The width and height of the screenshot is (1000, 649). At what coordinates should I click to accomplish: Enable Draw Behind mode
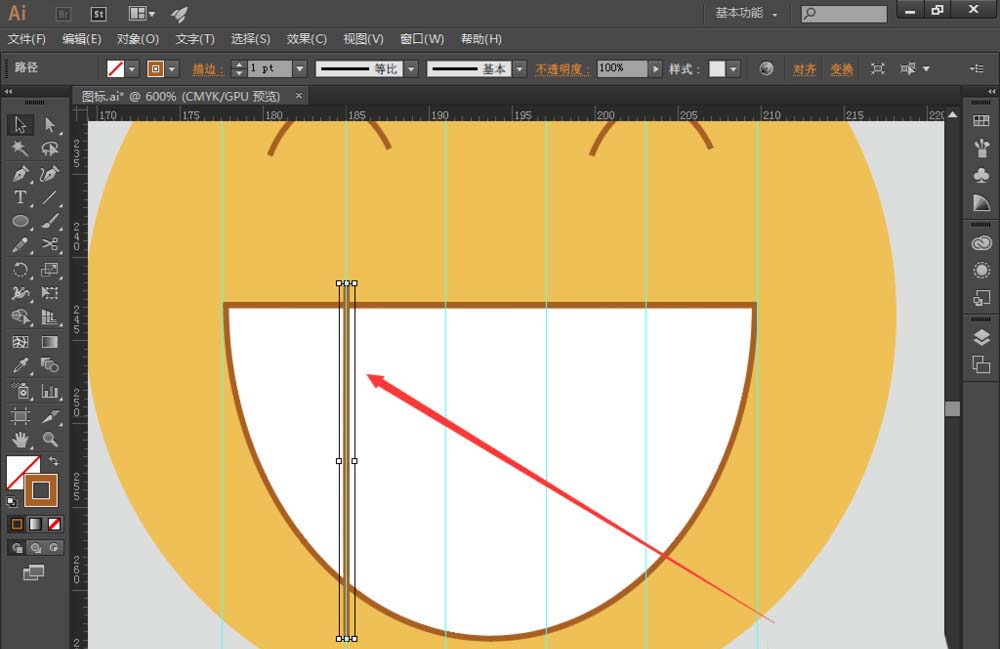pos(36,548)
